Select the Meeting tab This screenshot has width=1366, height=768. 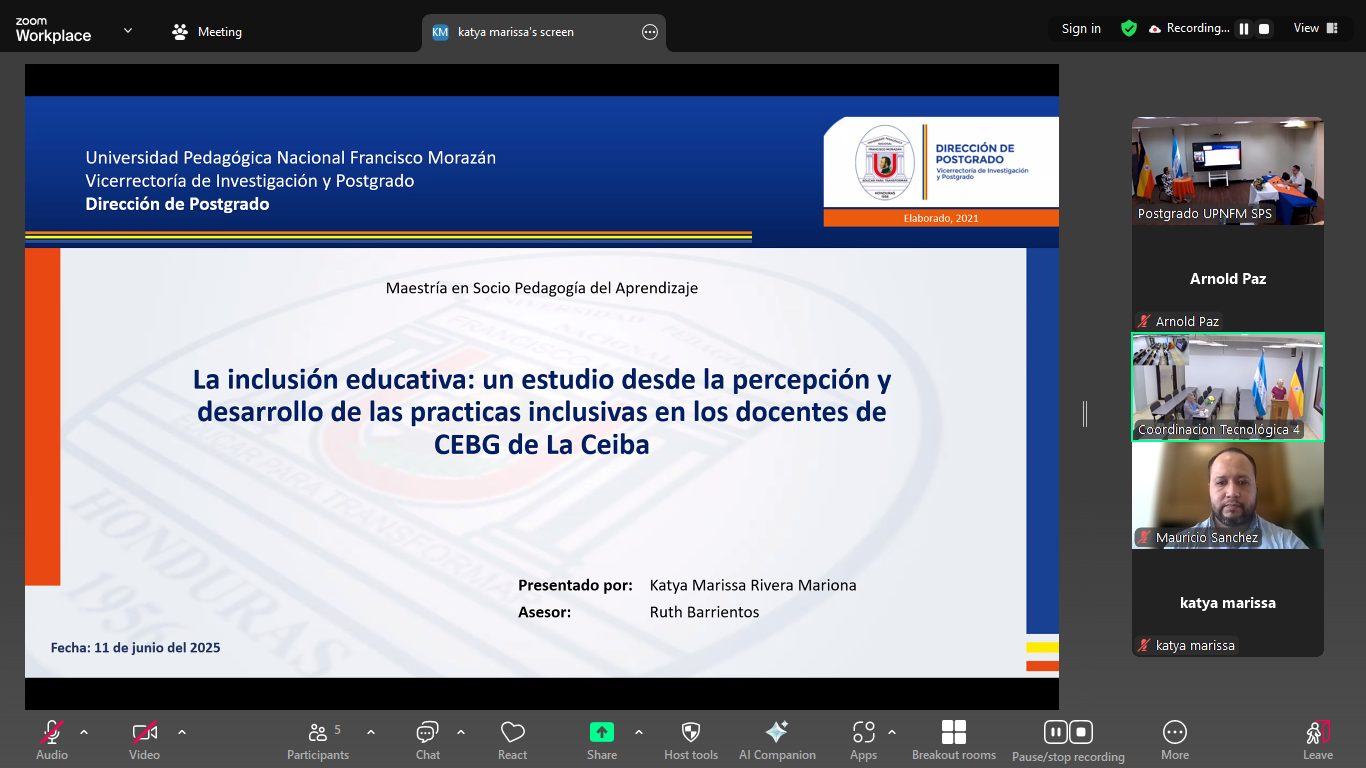[x=207, y=32]
